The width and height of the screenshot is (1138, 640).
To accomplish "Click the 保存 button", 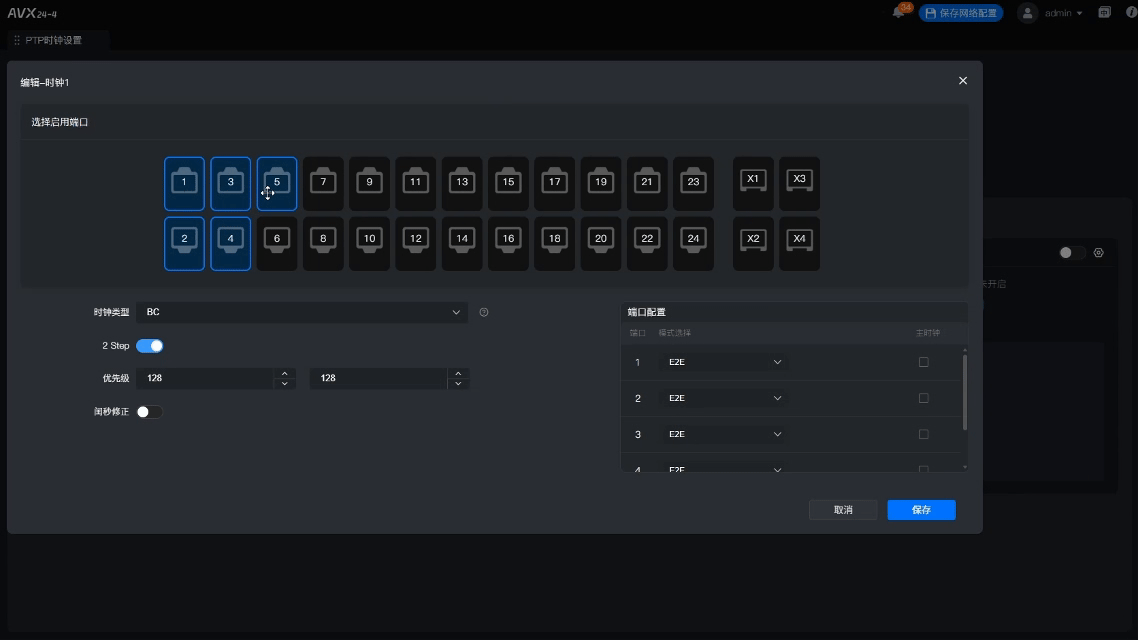I will click(x=921, y=510).
